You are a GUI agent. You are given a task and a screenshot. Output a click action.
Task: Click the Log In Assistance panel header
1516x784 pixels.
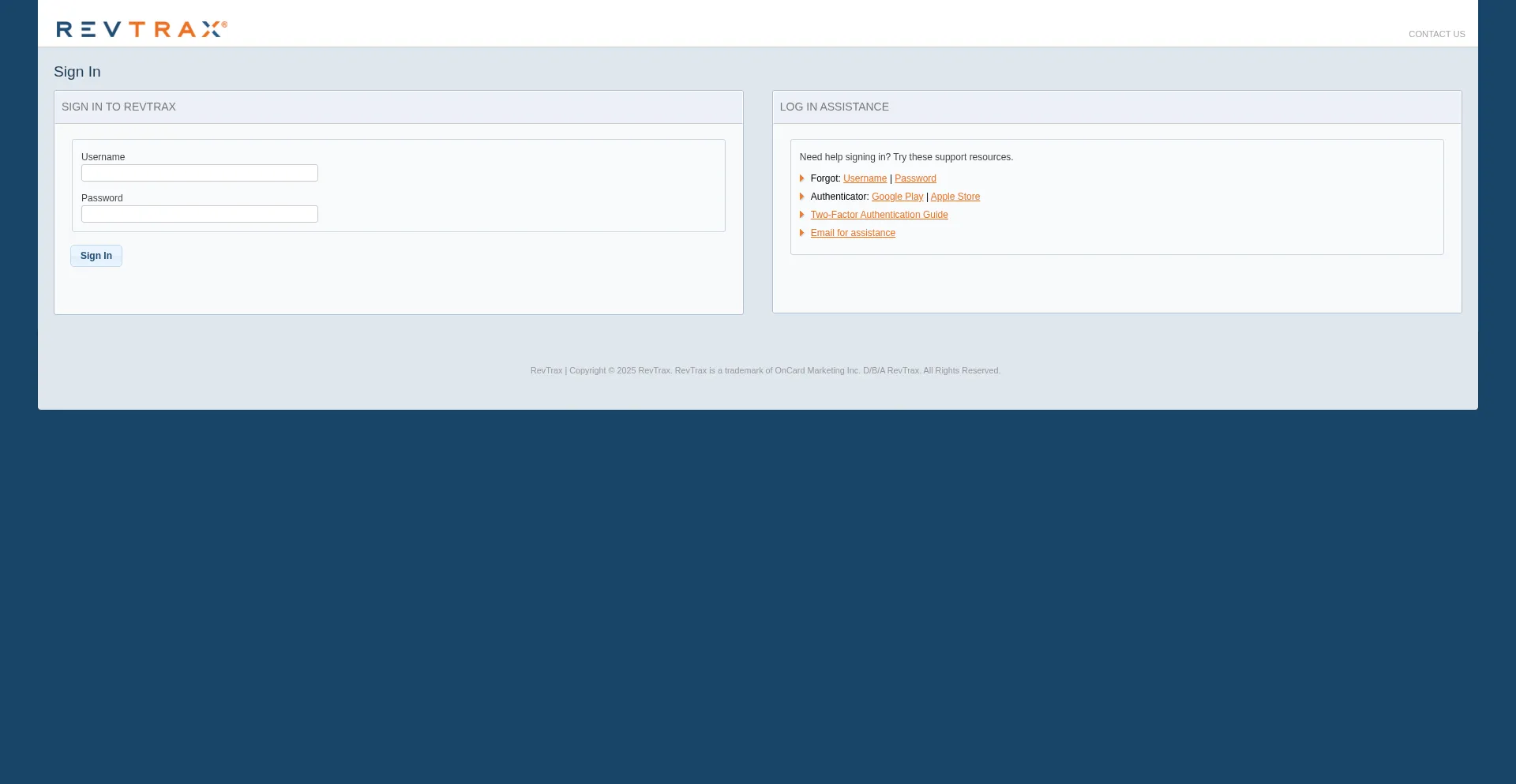click(834, 107)
